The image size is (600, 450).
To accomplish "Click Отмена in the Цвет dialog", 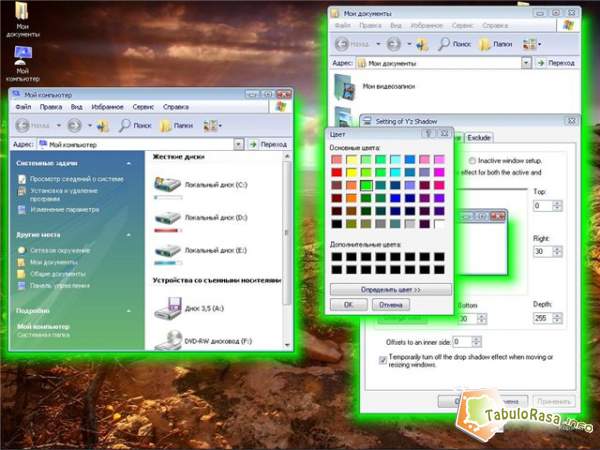I will click(391, 305).
